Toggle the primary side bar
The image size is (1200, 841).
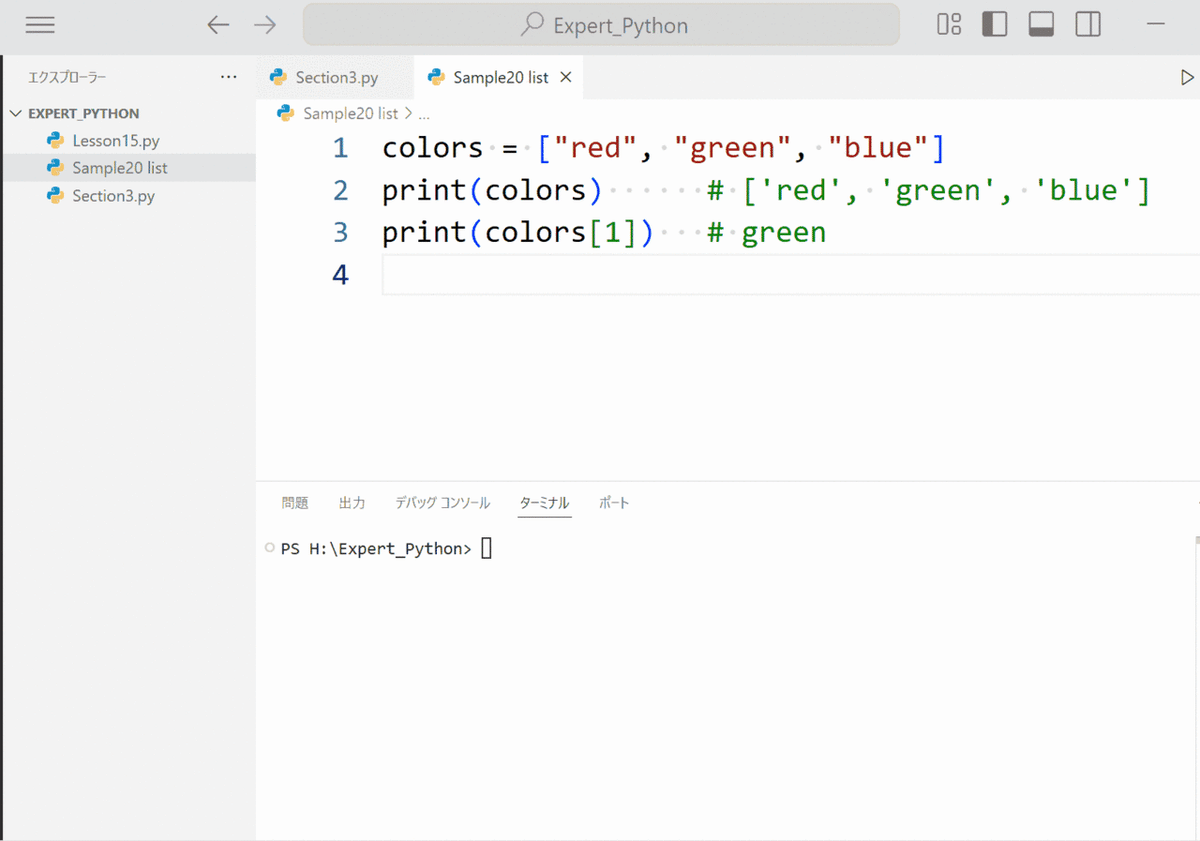click(995, 25)
